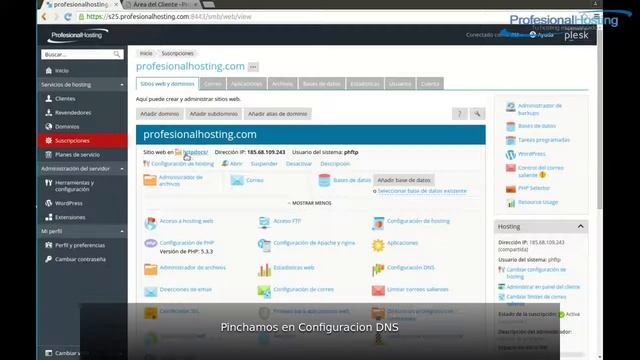Image resolution: width=640 pixels, height=360 pixels.
Task: Click the search magnifier icon
Action: (117, 54)
